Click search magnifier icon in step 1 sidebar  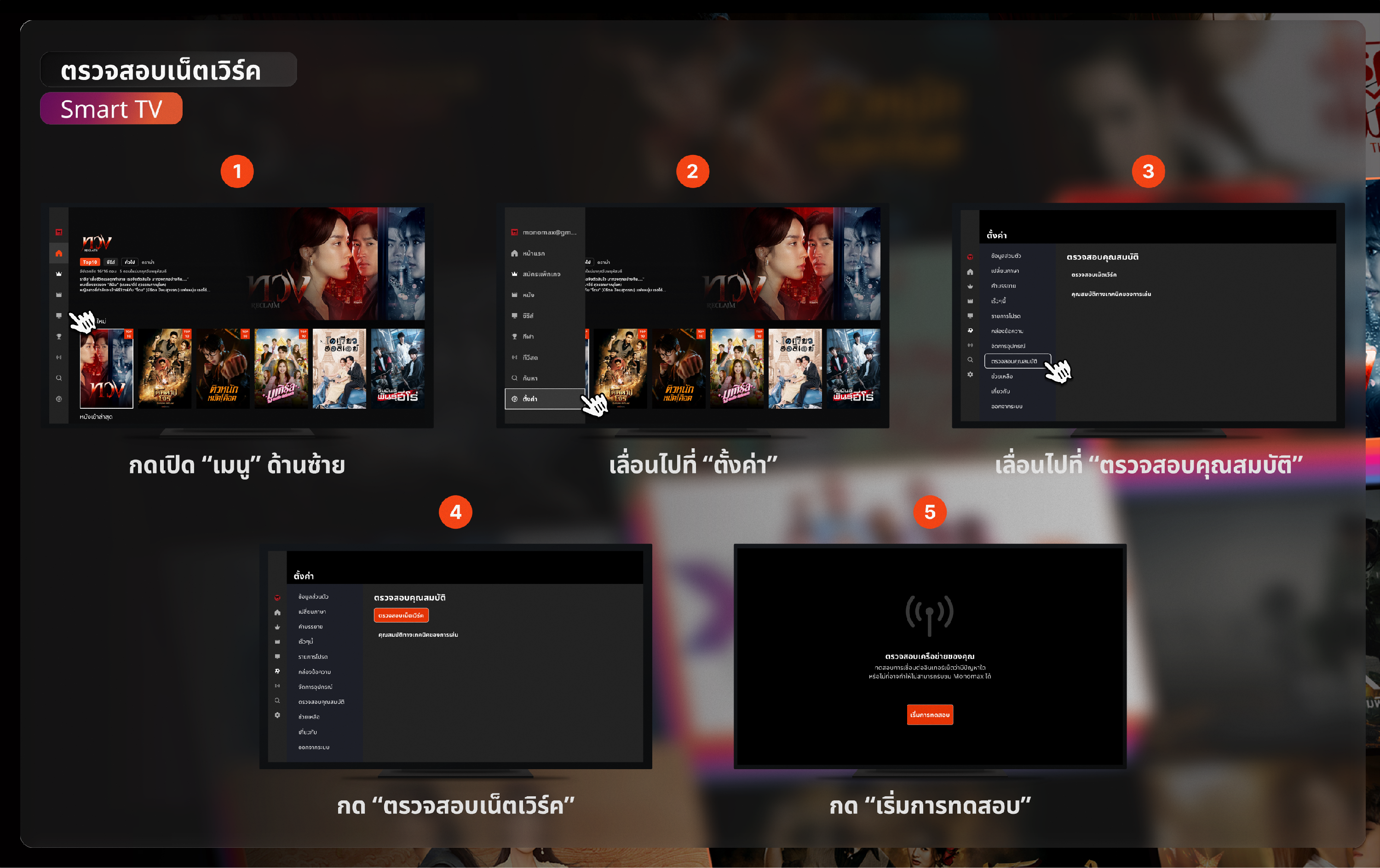click(x=58, y=378)
